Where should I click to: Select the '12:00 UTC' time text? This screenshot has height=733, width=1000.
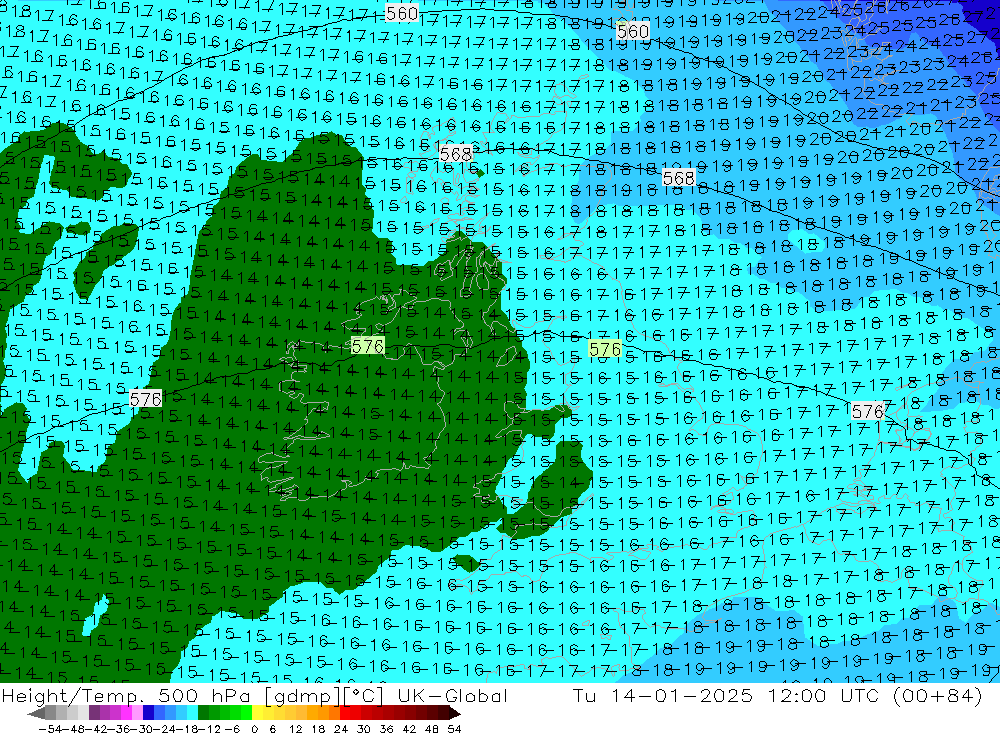pos(823,696)
